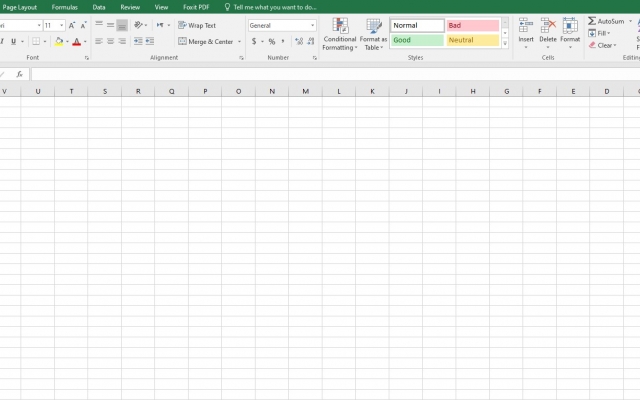Expand the AutoSum dropdown arrow
Viewport: 640px width, 400px height.
point(630,21)
